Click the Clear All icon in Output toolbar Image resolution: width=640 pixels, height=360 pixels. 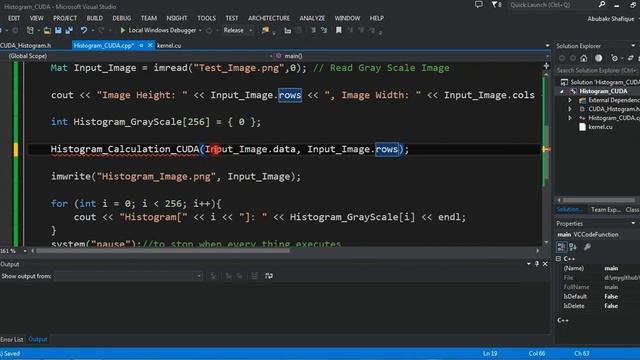click(x=254, y=276)
